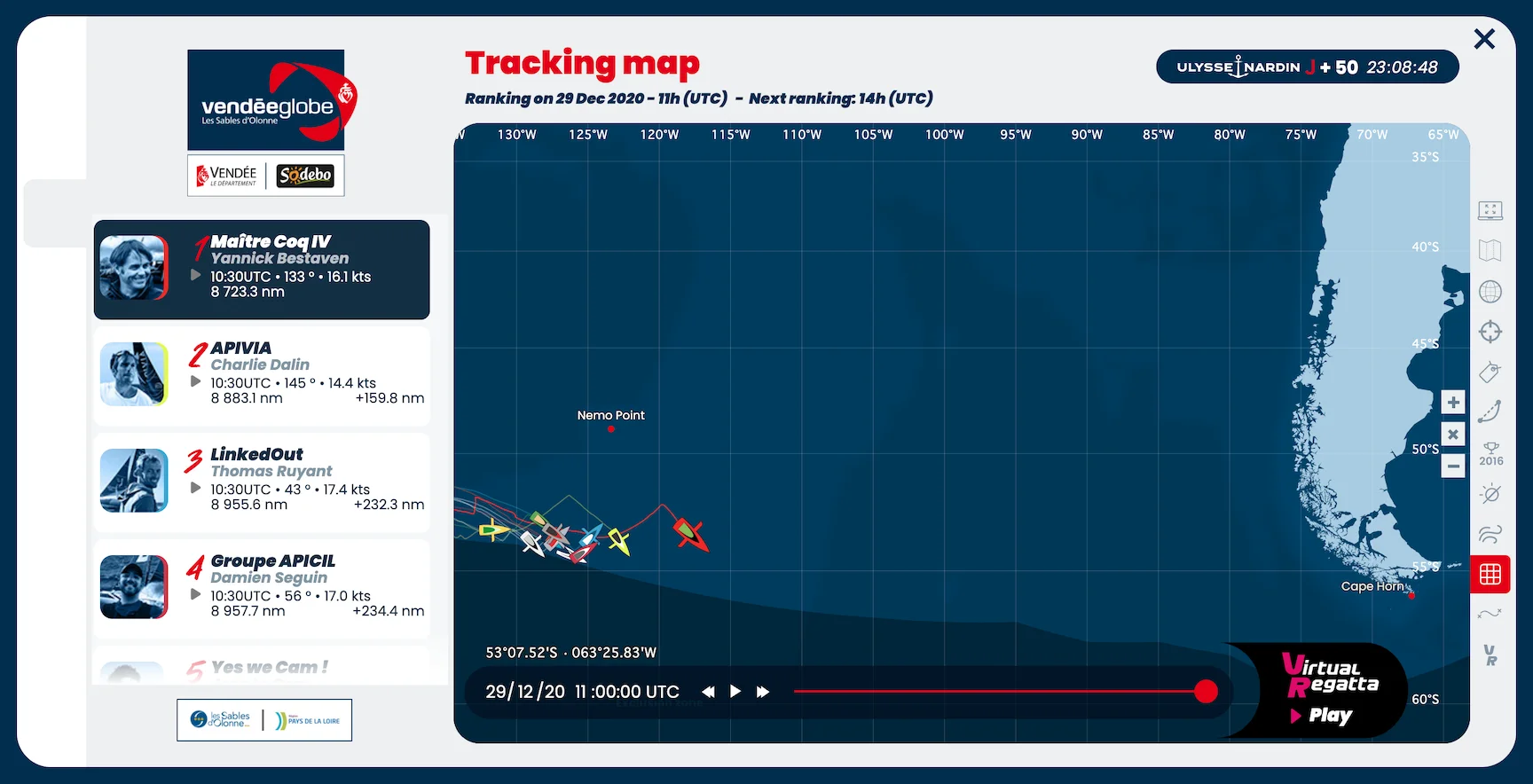Toggle day/night display icon
This screenshot has height=784, width=1533.
click(x=1490, y=493)
